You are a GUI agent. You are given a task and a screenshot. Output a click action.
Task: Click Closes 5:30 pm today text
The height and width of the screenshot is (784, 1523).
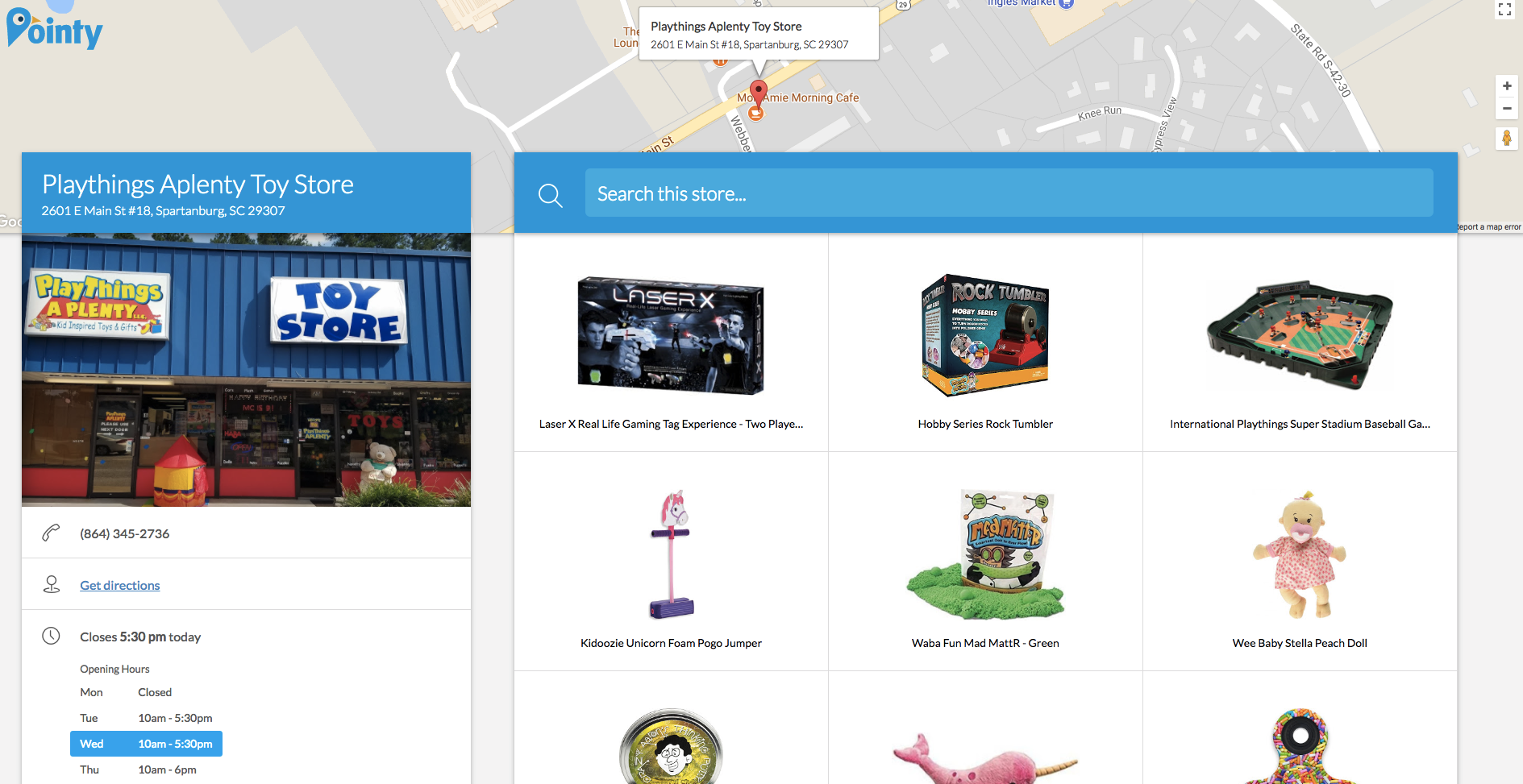(140, 637)
